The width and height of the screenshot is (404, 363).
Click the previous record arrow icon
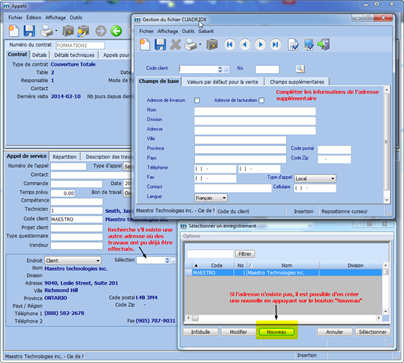tap(245, 44)
